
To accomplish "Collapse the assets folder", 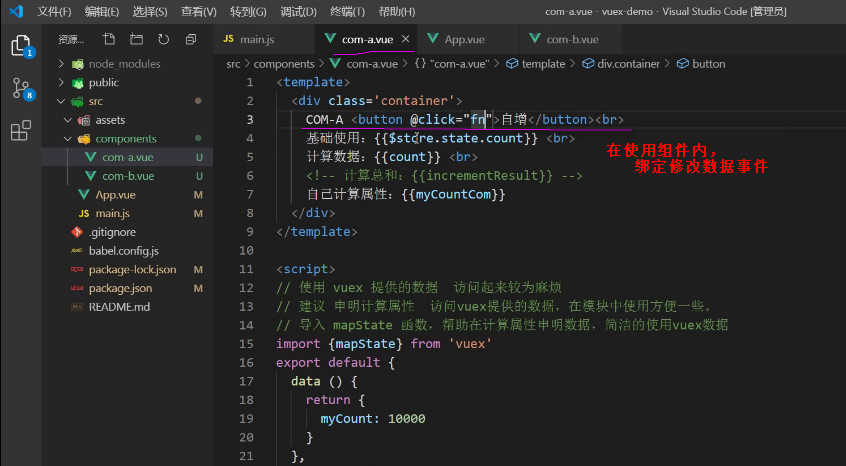I will (x=67, y=120).
